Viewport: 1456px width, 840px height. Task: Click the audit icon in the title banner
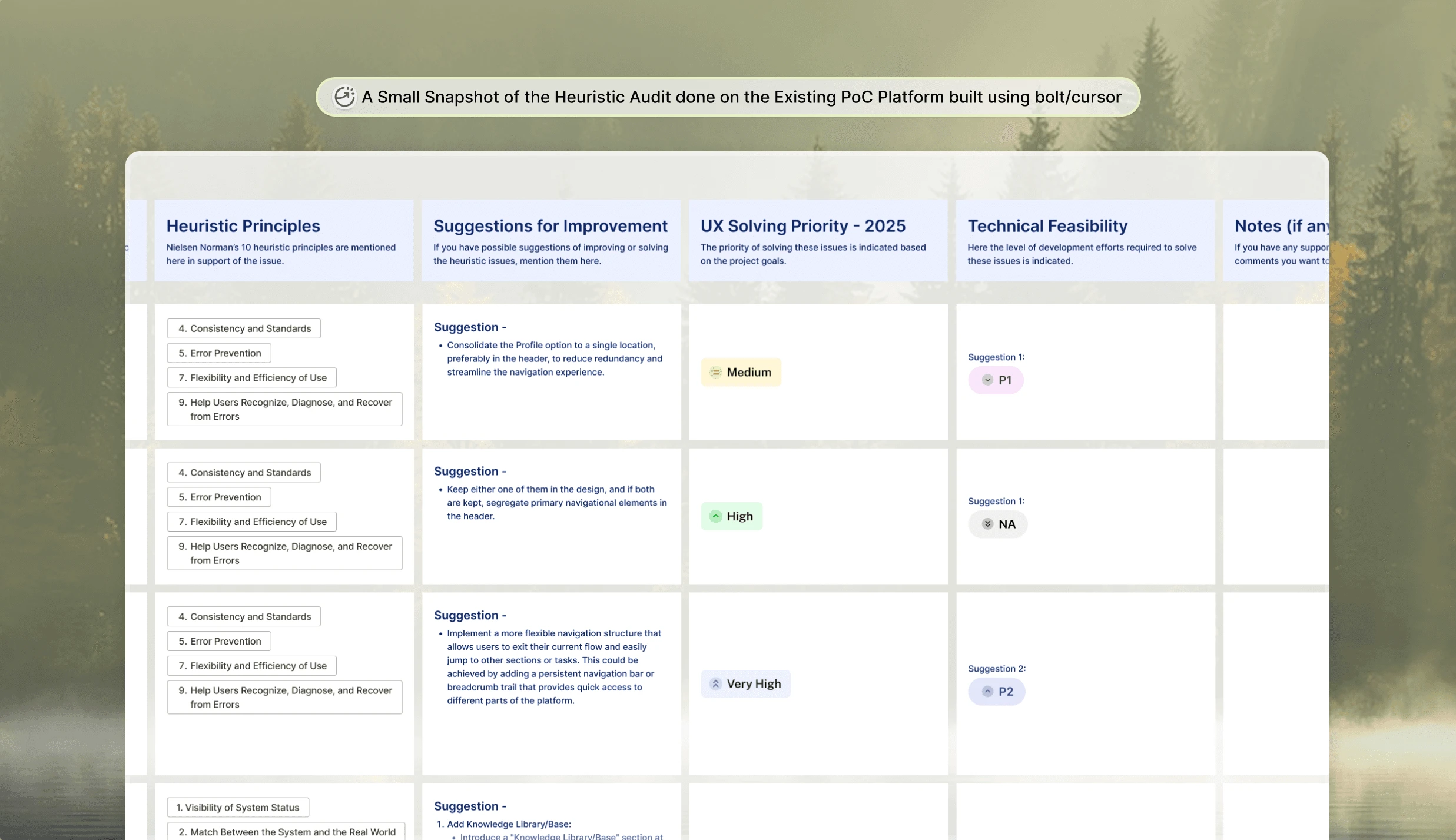pyautogui.click(x=344, y=97)
